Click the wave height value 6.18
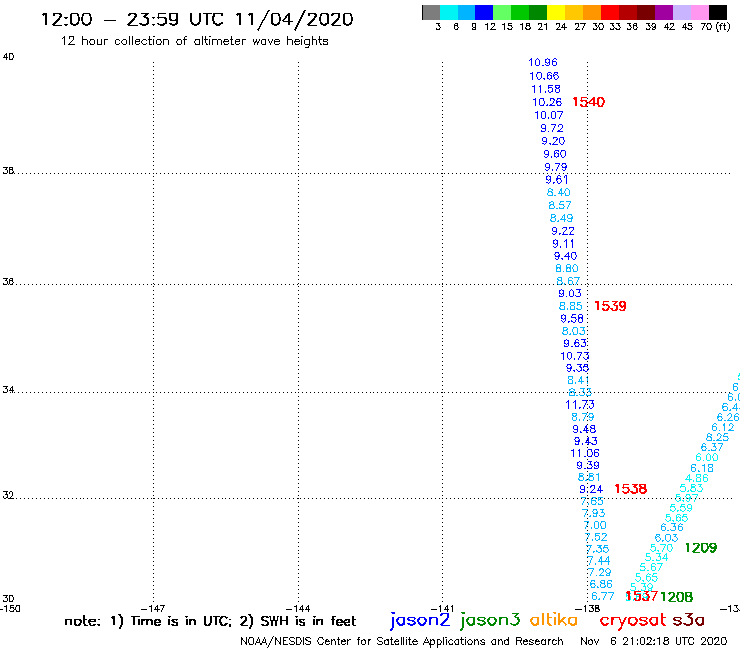The width and height of the screenshot is (740, 650). [702, 469]
